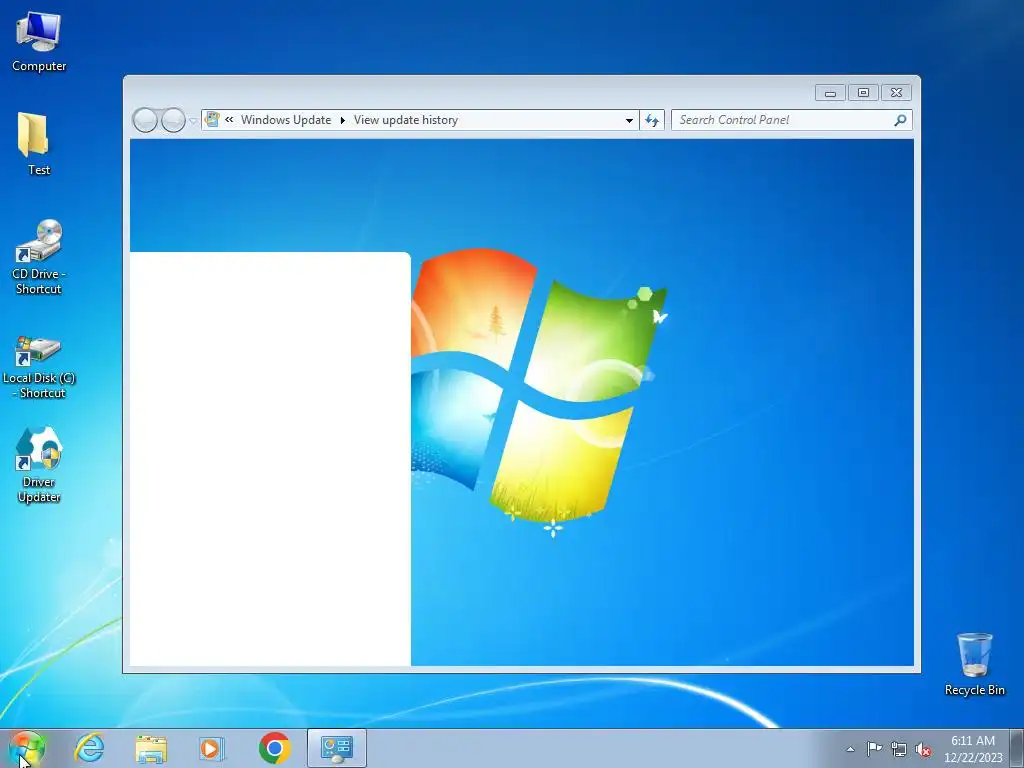The height and width of the screenshot is (768, 1024).
Task: Launch Windows Media Player from taskbar
Action: coord(212,748)
